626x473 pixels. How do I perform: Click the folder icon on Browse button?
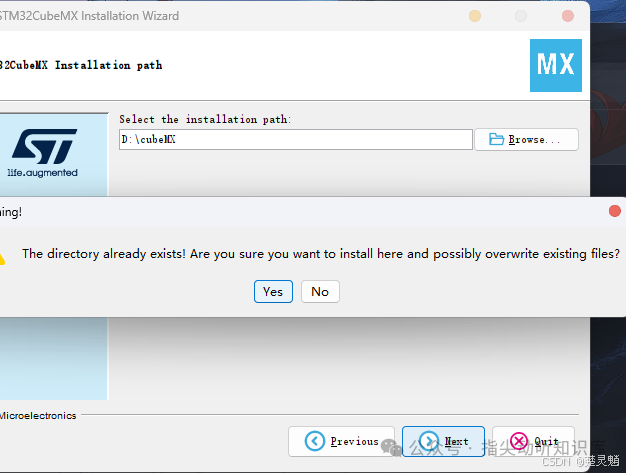(496, 139)
